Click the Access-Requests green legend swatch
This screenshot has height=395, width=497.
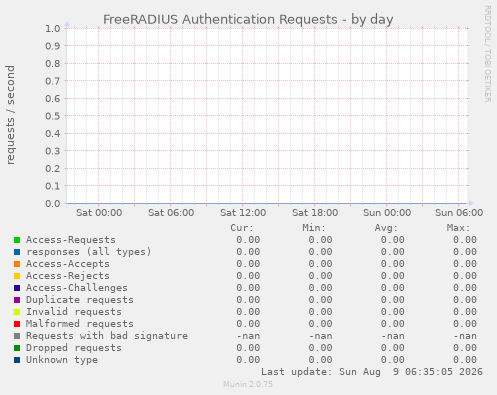click(17, 240)
